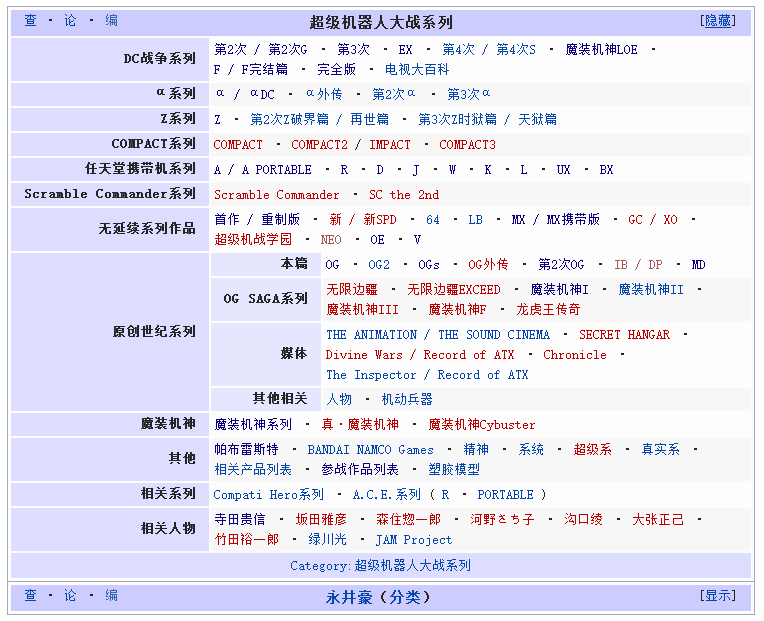
Task: Click the 新SPD link
Action: 380,220
